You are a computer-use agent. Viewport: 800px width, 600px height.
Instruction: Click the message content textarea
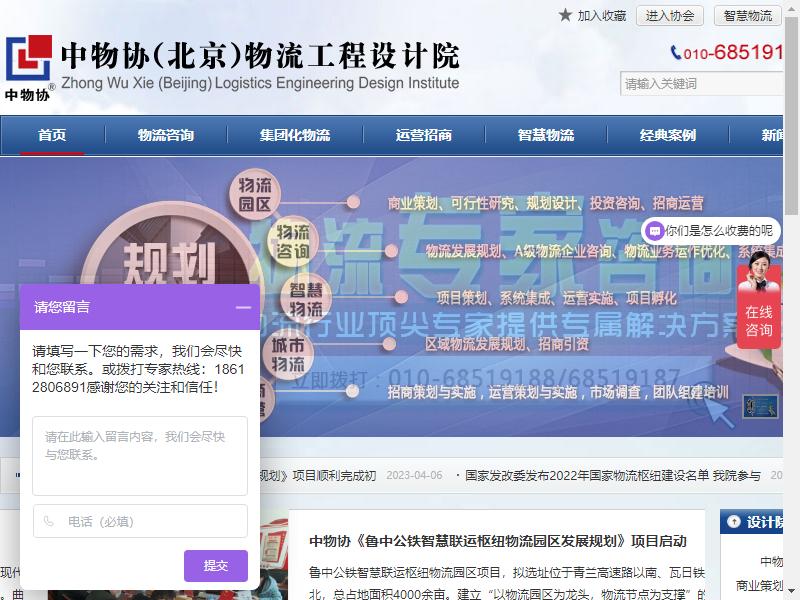click(140, 456)
